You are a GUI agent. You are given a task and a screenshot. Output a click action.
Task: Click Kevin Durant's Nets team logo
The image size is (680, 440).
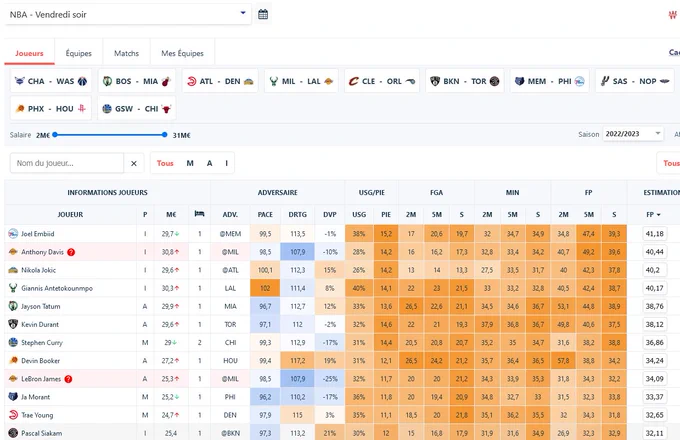coord(13,324)
